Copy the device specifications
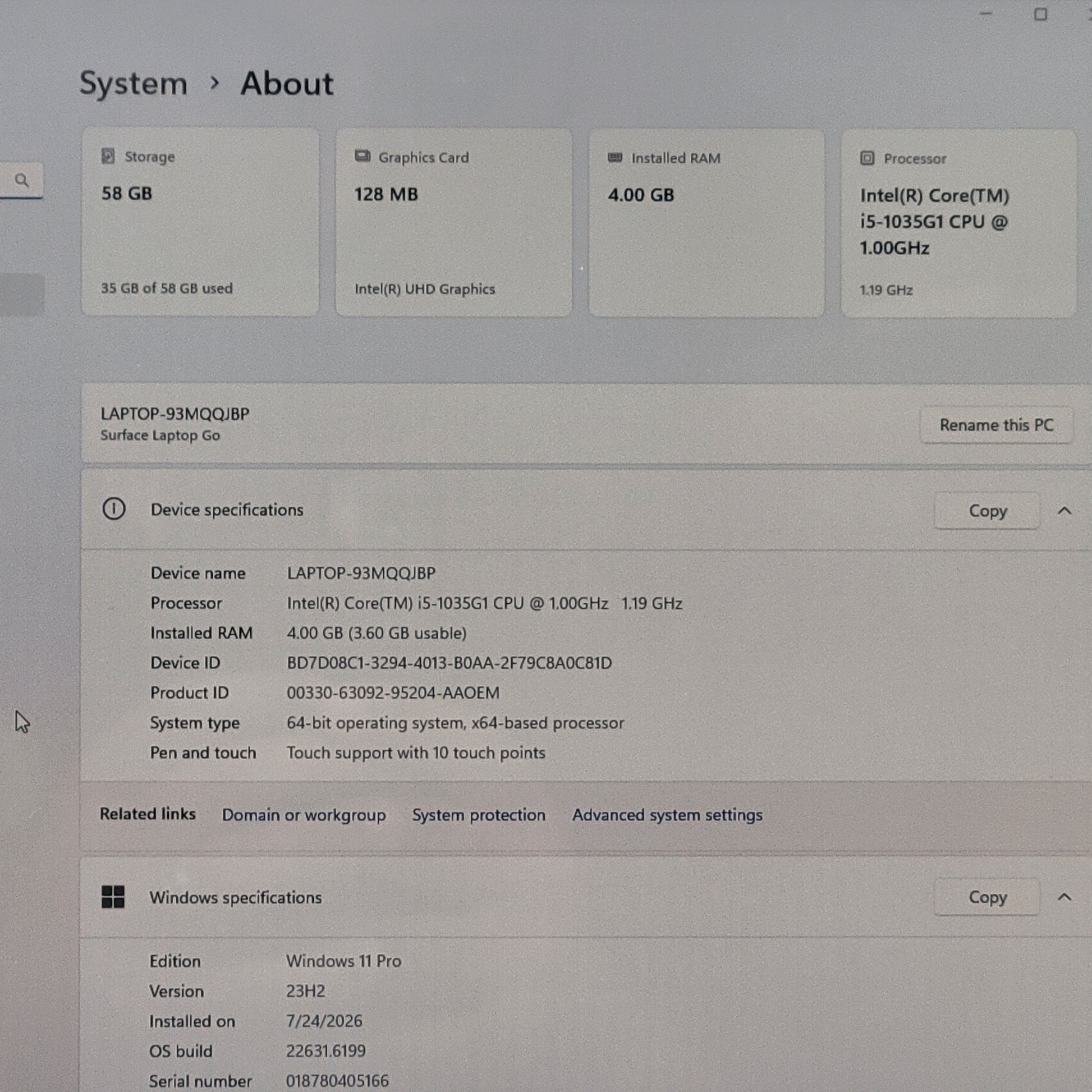 (x=988, y=511)
